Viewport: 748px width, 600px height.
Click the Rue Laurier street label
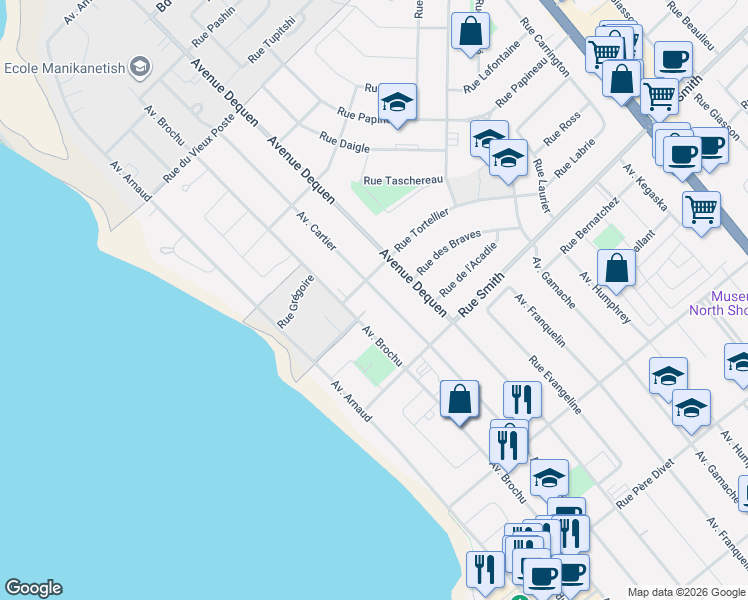pos(541,186)
